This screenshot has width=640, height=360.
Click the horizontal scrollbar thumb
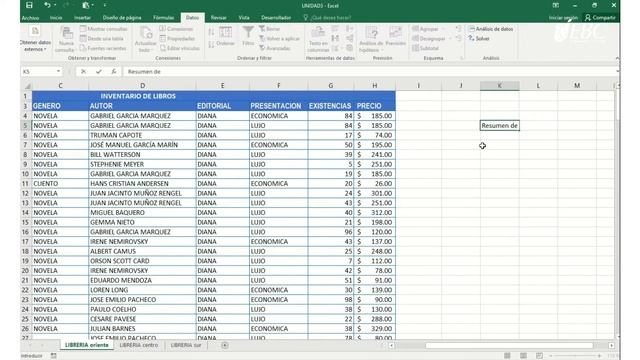point(509,345)
